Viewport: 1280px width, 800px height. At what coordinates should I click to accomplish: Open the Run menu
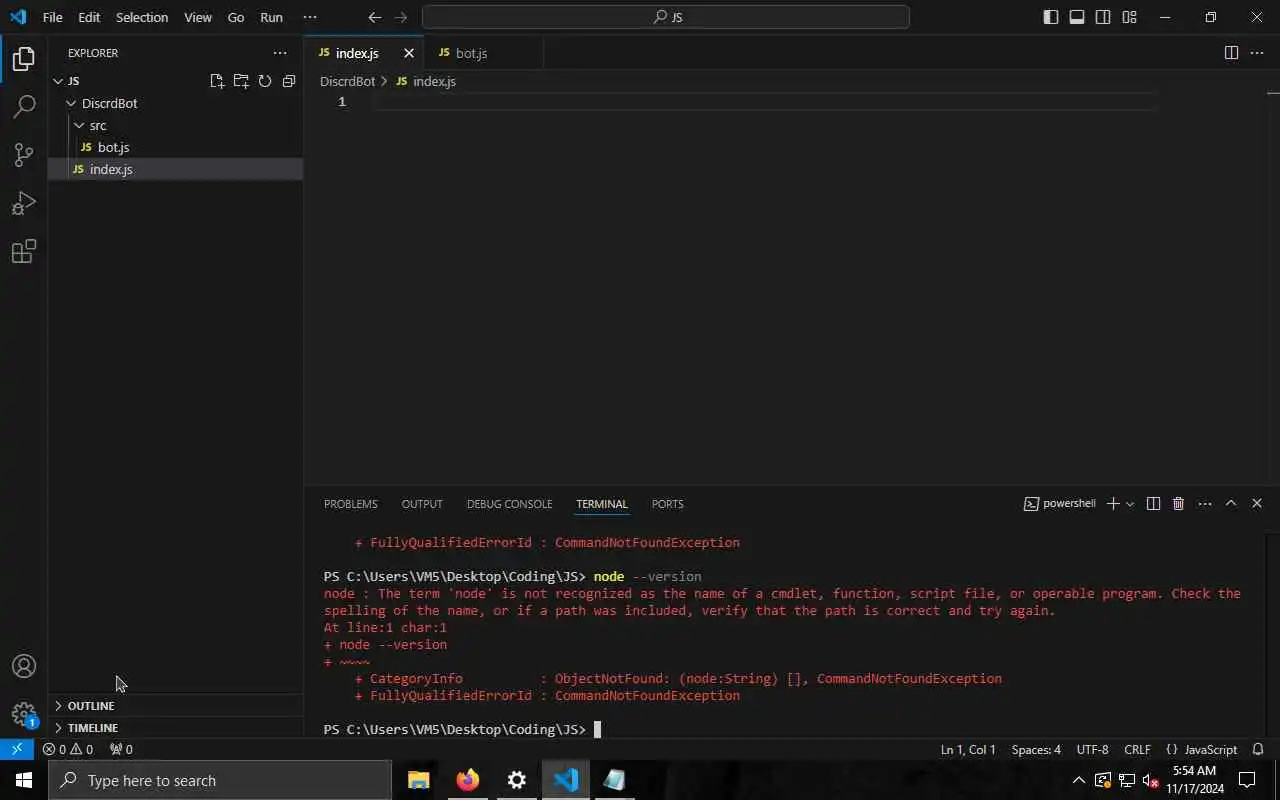point(271,17)
